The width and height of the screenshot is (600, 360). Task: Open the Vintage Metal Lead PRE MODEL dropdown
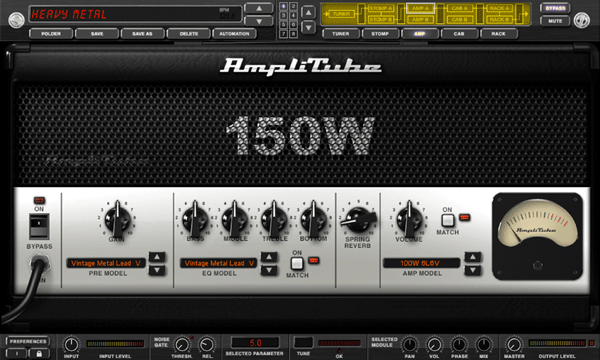pos(106,263)
